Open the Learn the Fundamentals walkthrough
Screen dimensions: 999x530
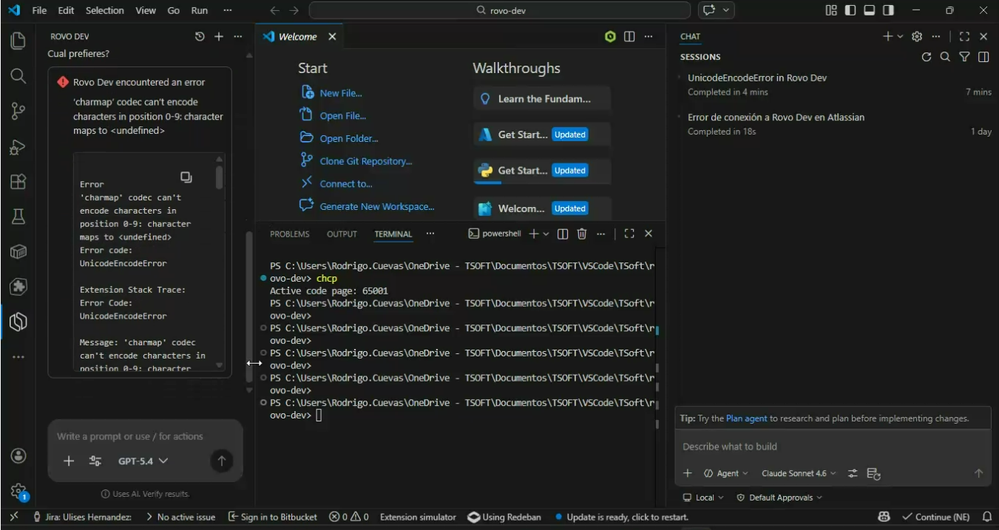(542, 99)
